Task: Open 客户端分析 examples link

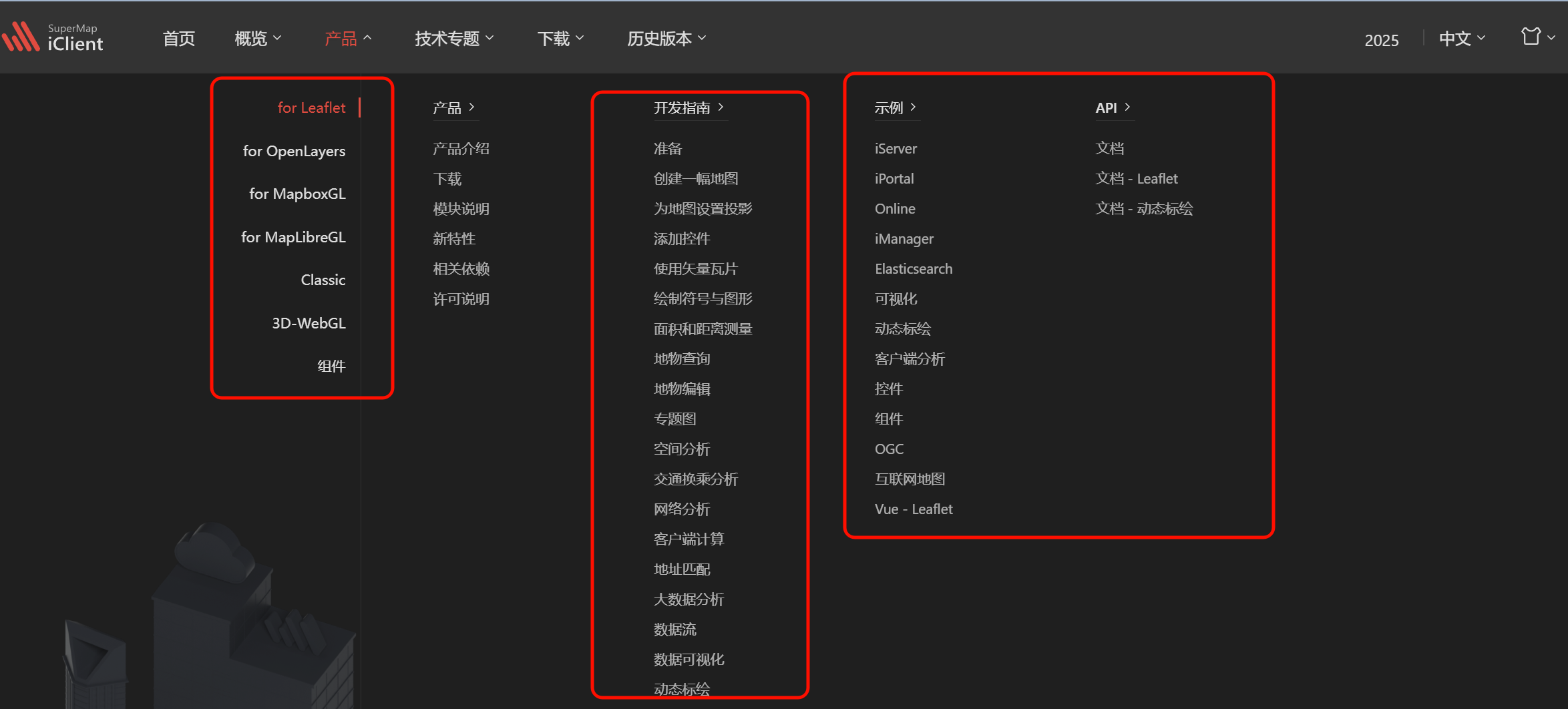Action: 910,359
